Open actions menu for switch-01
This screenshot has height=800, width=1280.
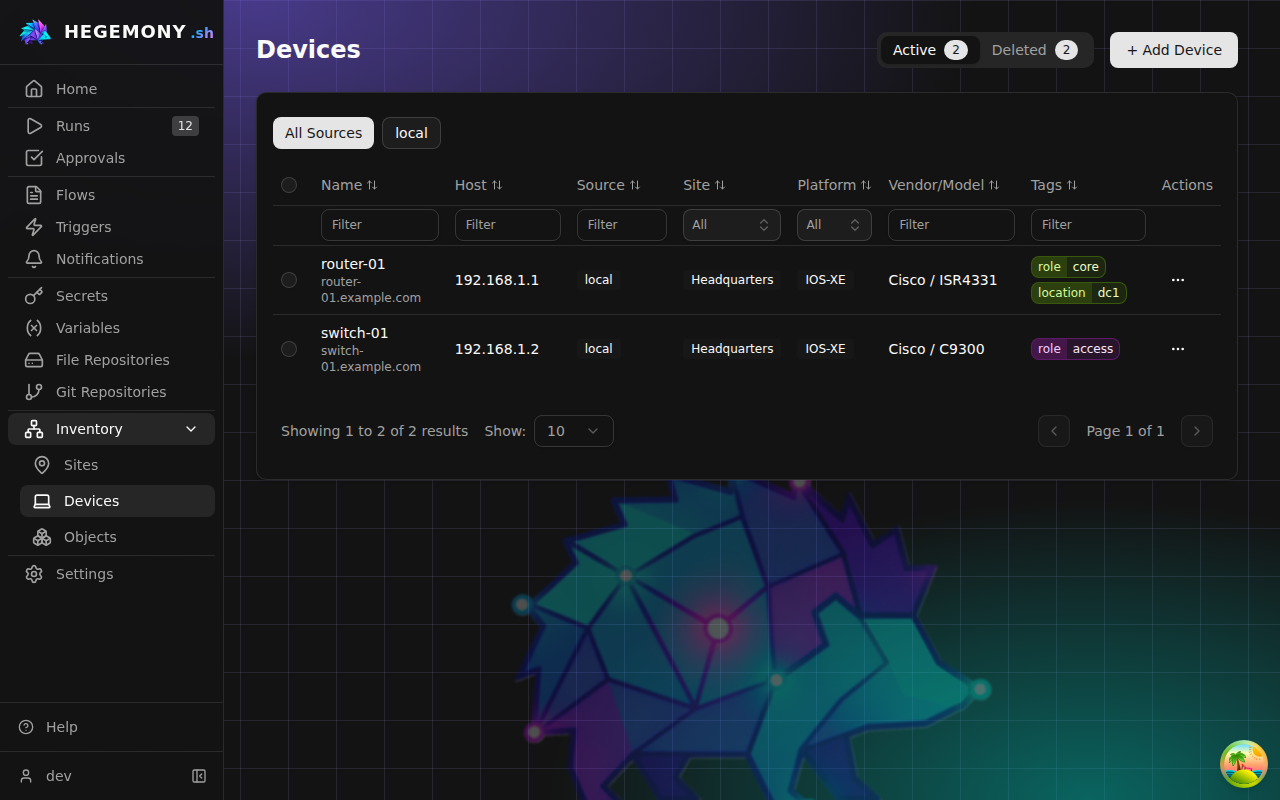click(1178, 349)
